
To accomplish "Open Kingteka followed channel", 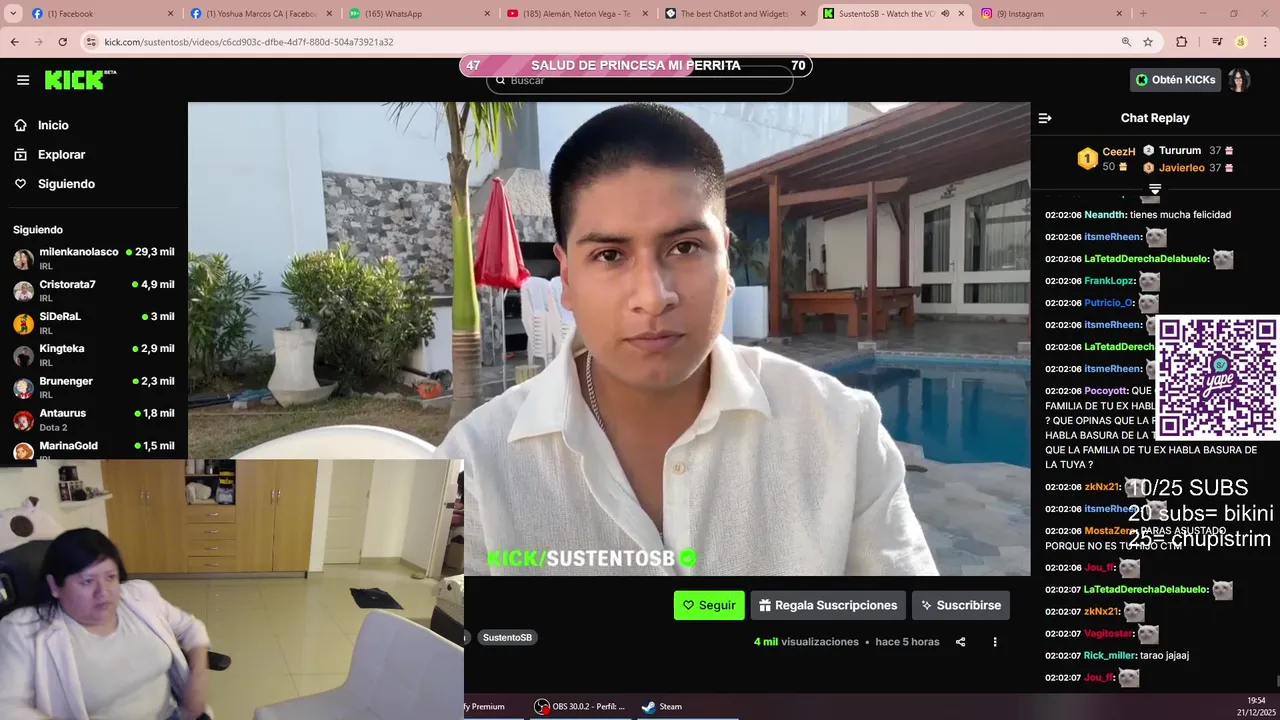I will [x=94, y=354].
